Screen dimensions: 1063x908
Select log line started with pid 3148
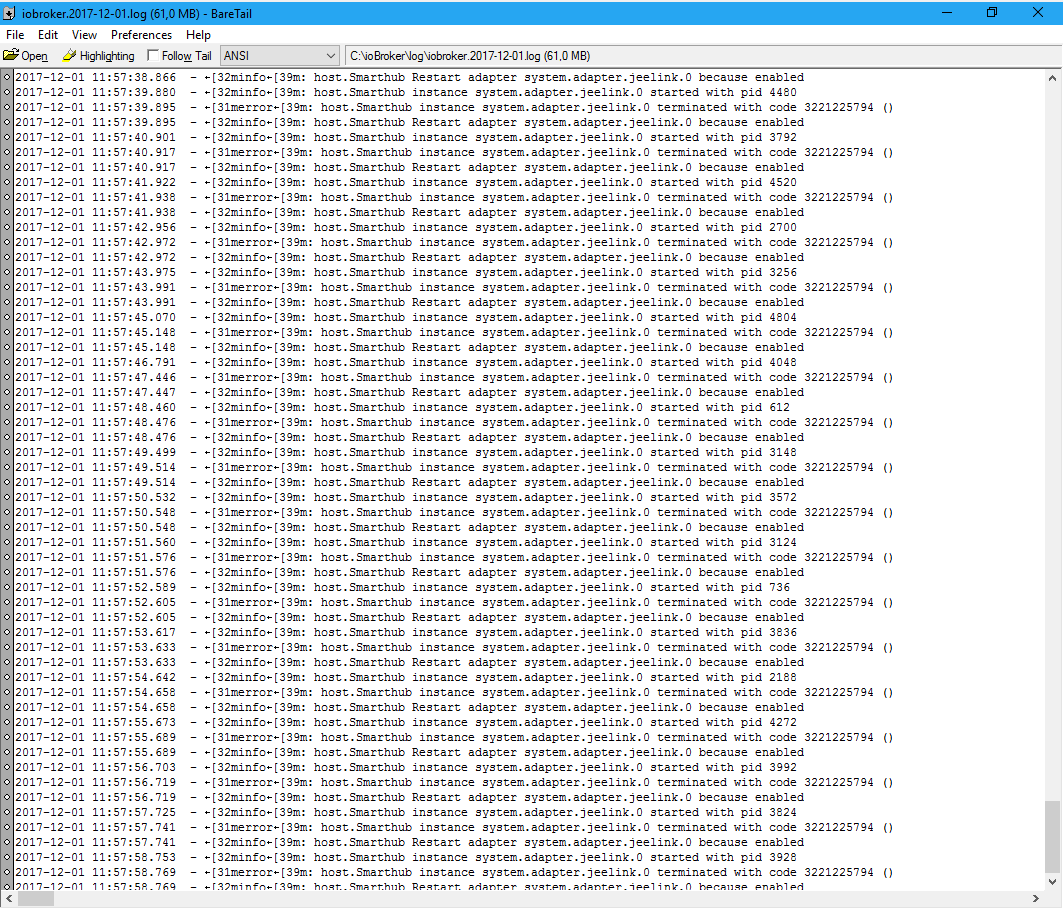pos(405,452)
